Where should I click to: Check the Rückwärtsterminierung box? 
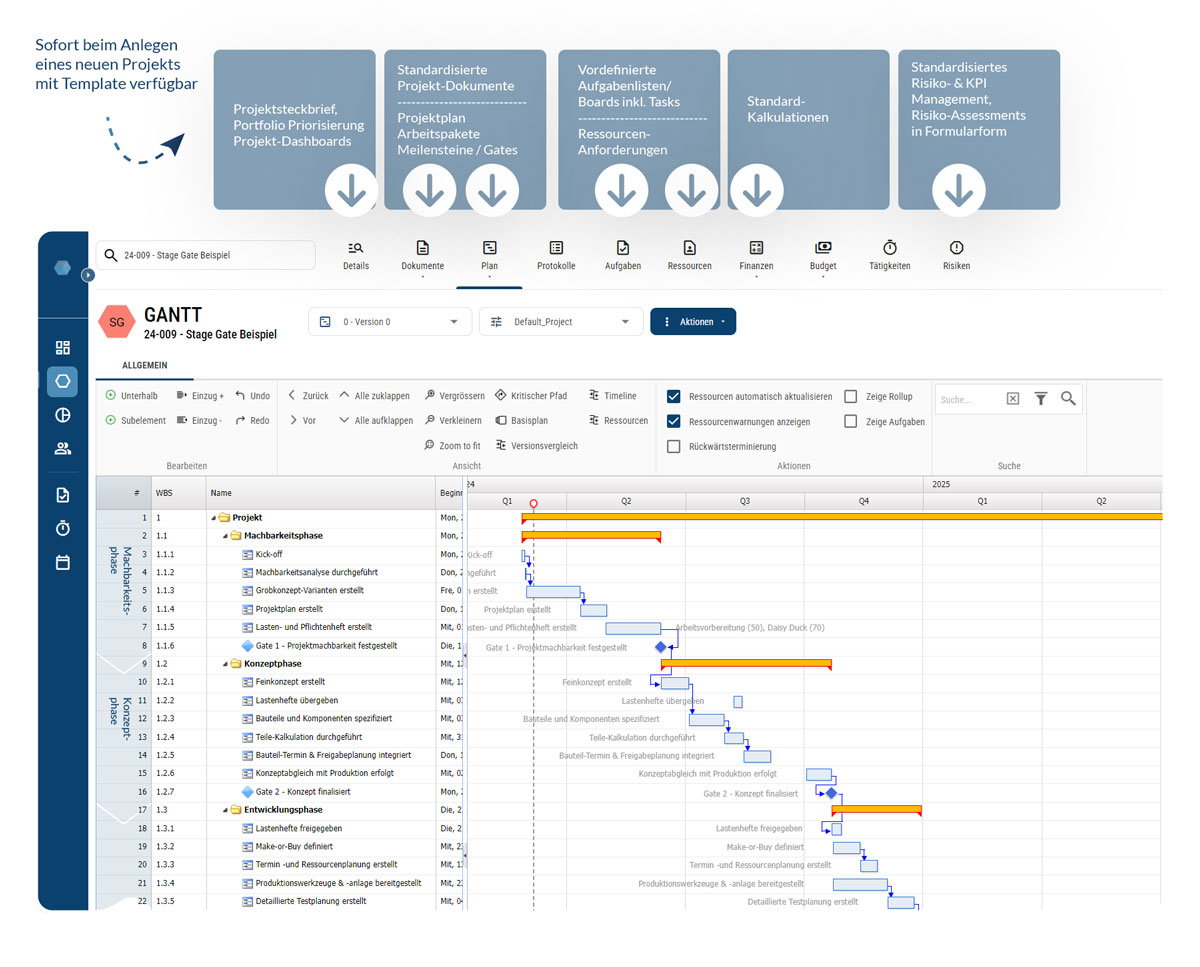pos(674,446)
